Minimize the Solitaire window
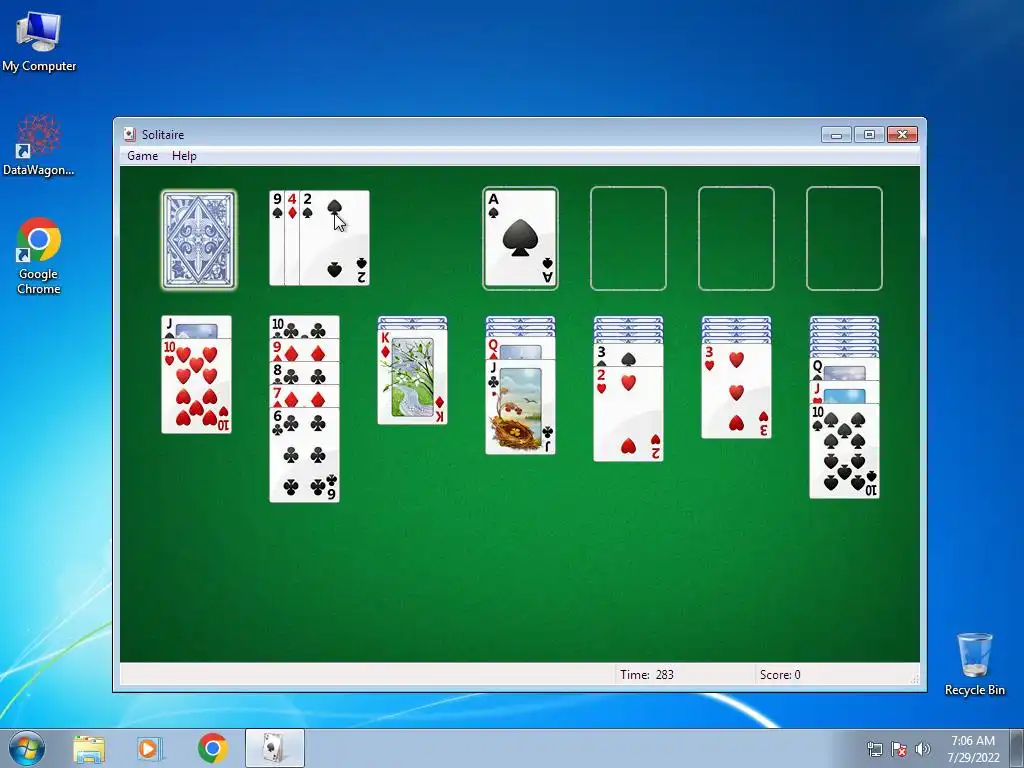Viewport: 1024px width, 768px height. coord(836,135)
